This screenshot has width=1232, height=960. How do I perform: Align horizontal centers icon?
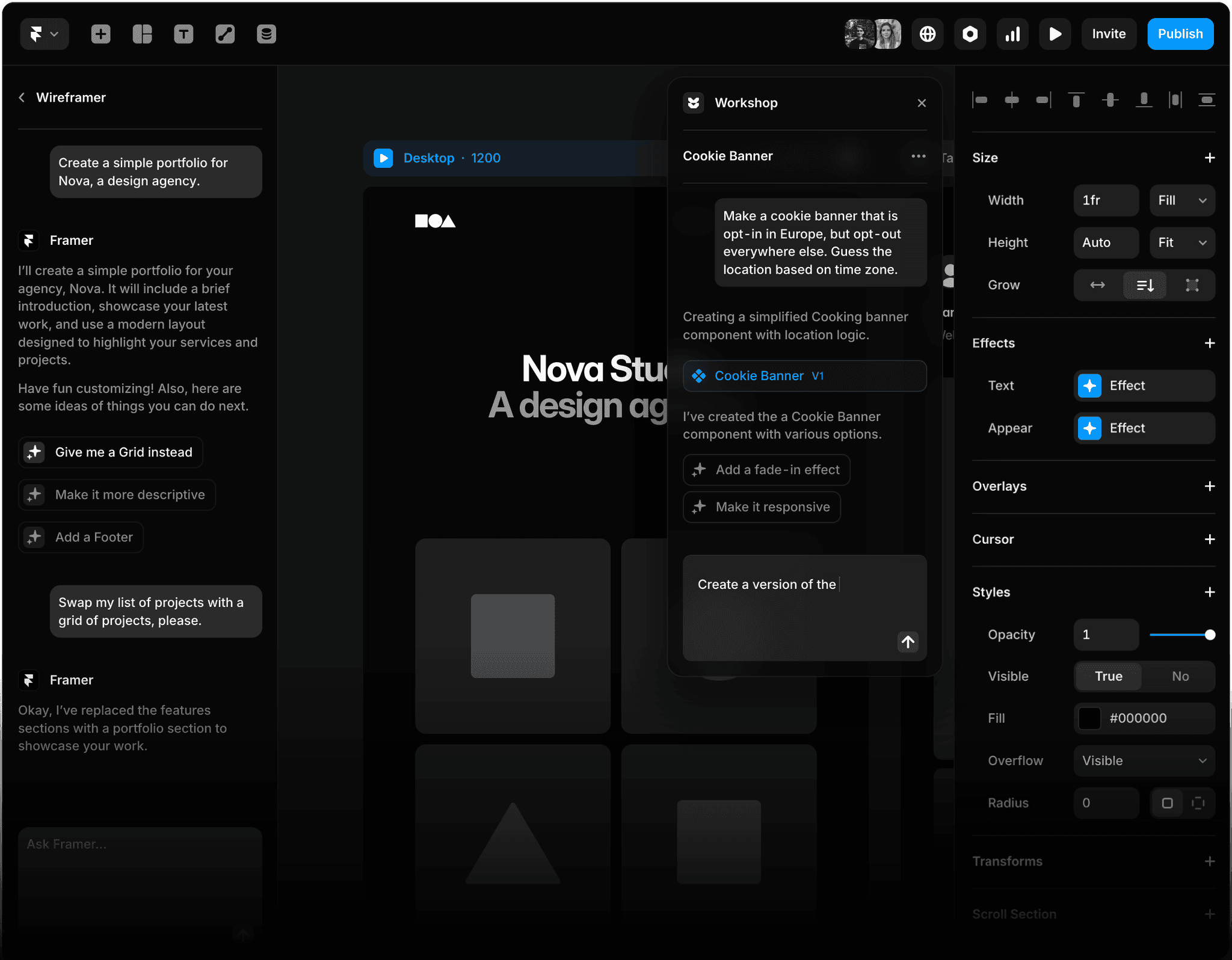point(1012,100)
